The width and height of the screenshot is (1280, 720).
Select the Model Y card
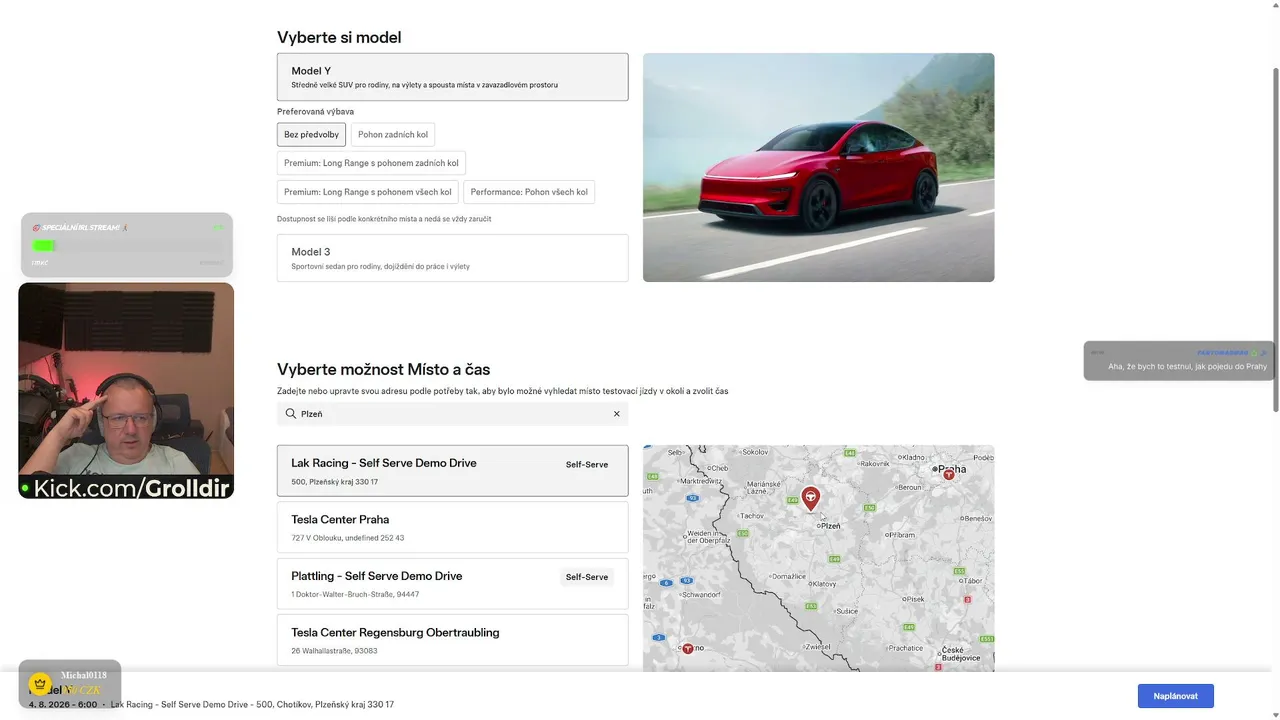point(453,77)
